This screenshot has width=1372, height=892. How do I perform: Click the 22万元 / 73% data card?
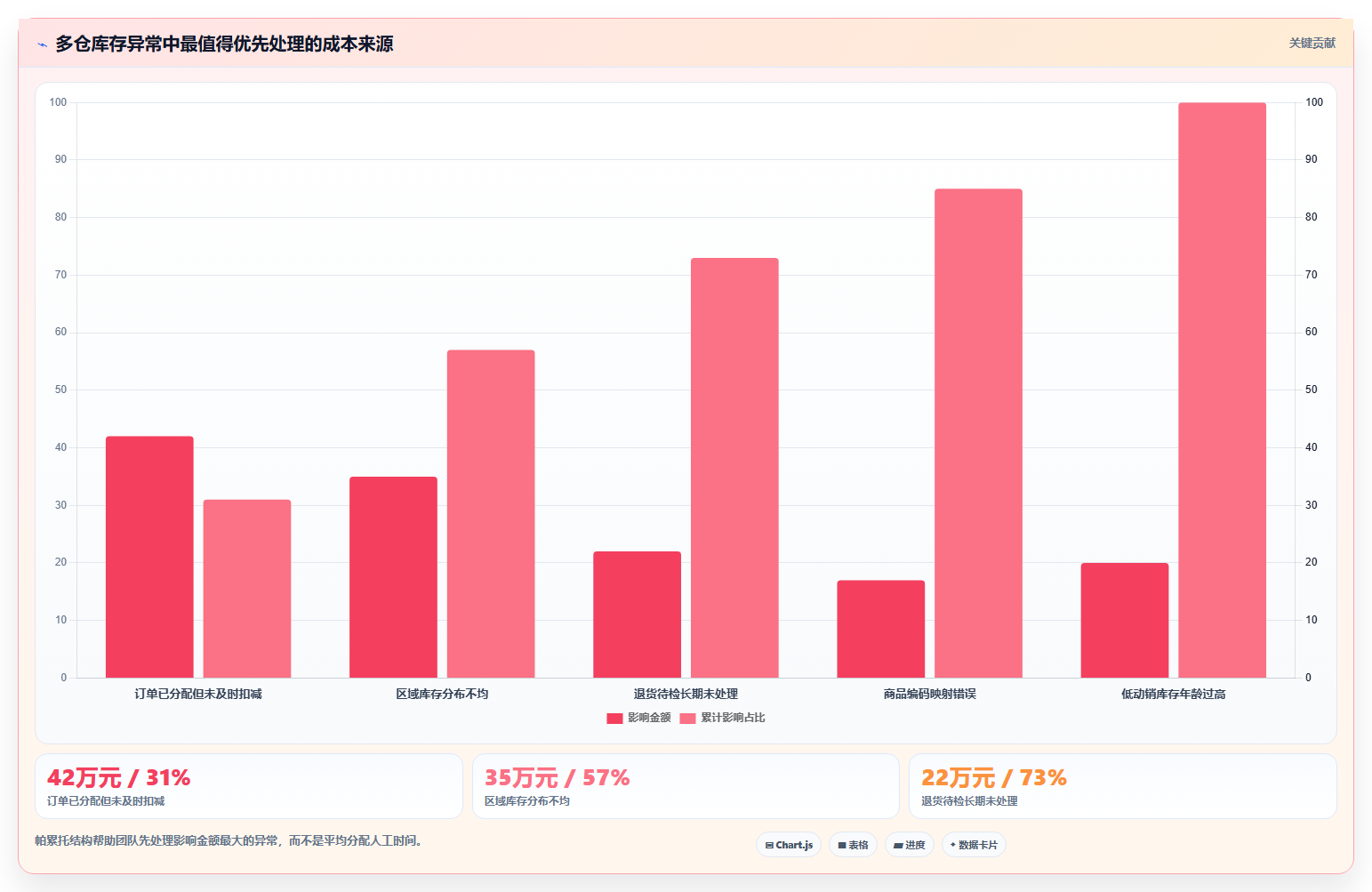1123,786
